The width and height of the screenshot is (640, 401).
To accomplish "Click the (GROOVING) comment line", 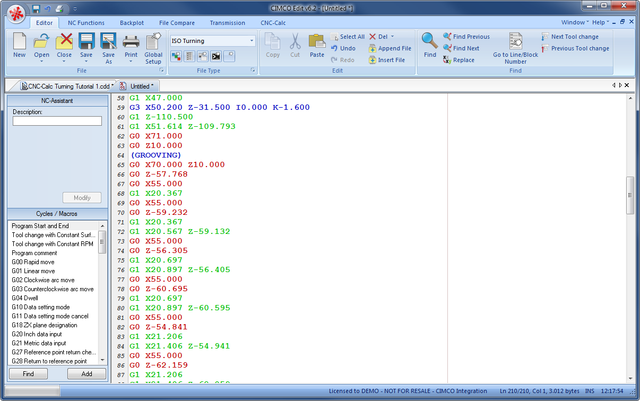I will [155, 155].
